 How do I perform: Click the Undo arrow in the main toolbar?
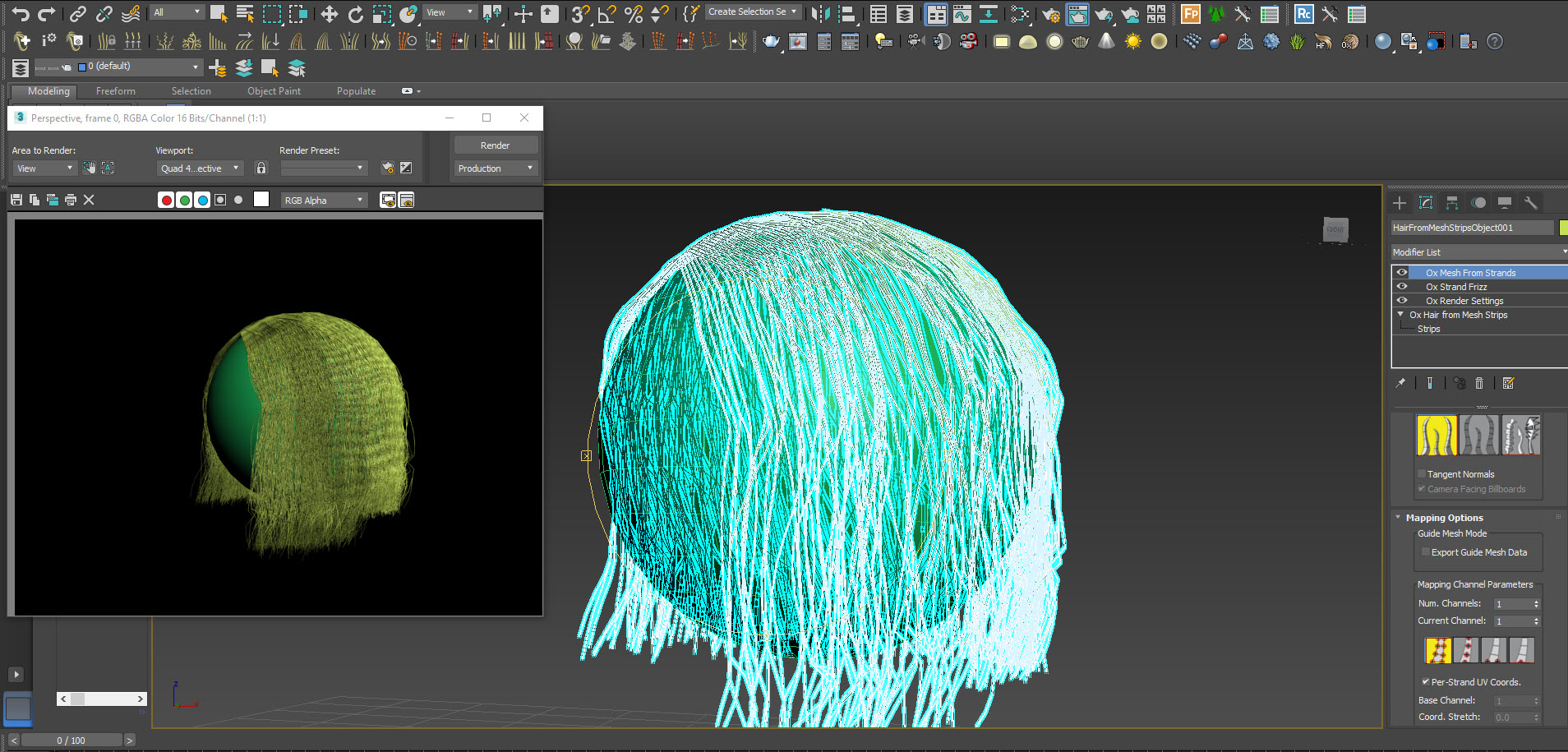coord(21,13)
